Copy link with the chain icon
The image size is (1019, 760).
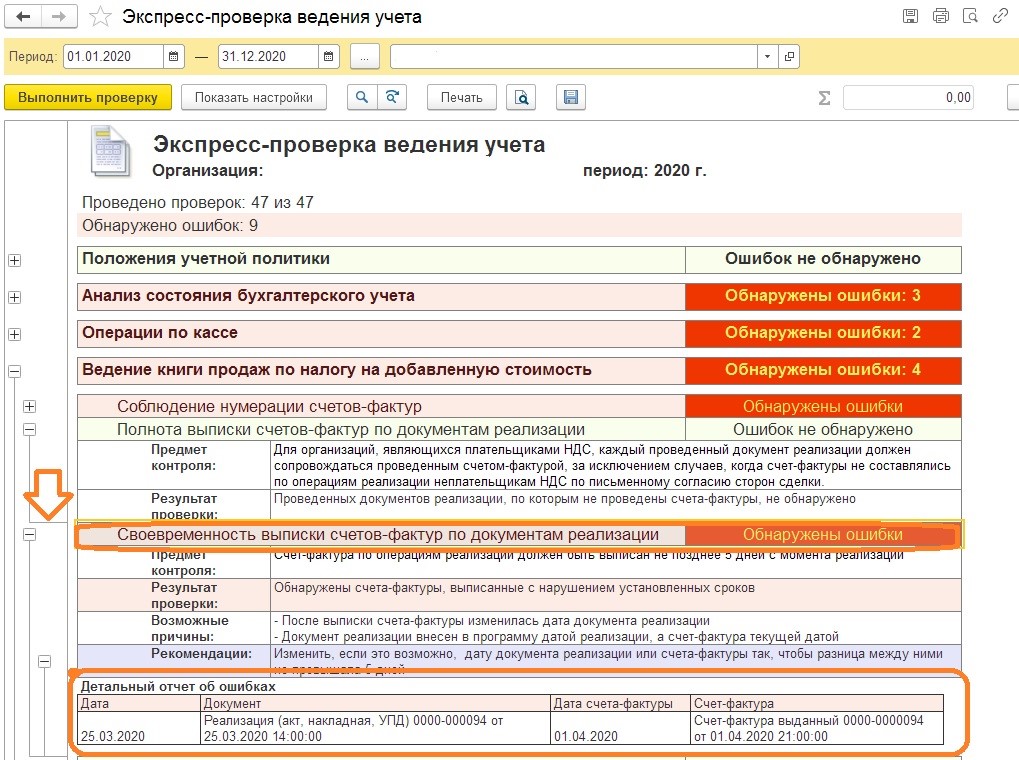[1000, 16]
